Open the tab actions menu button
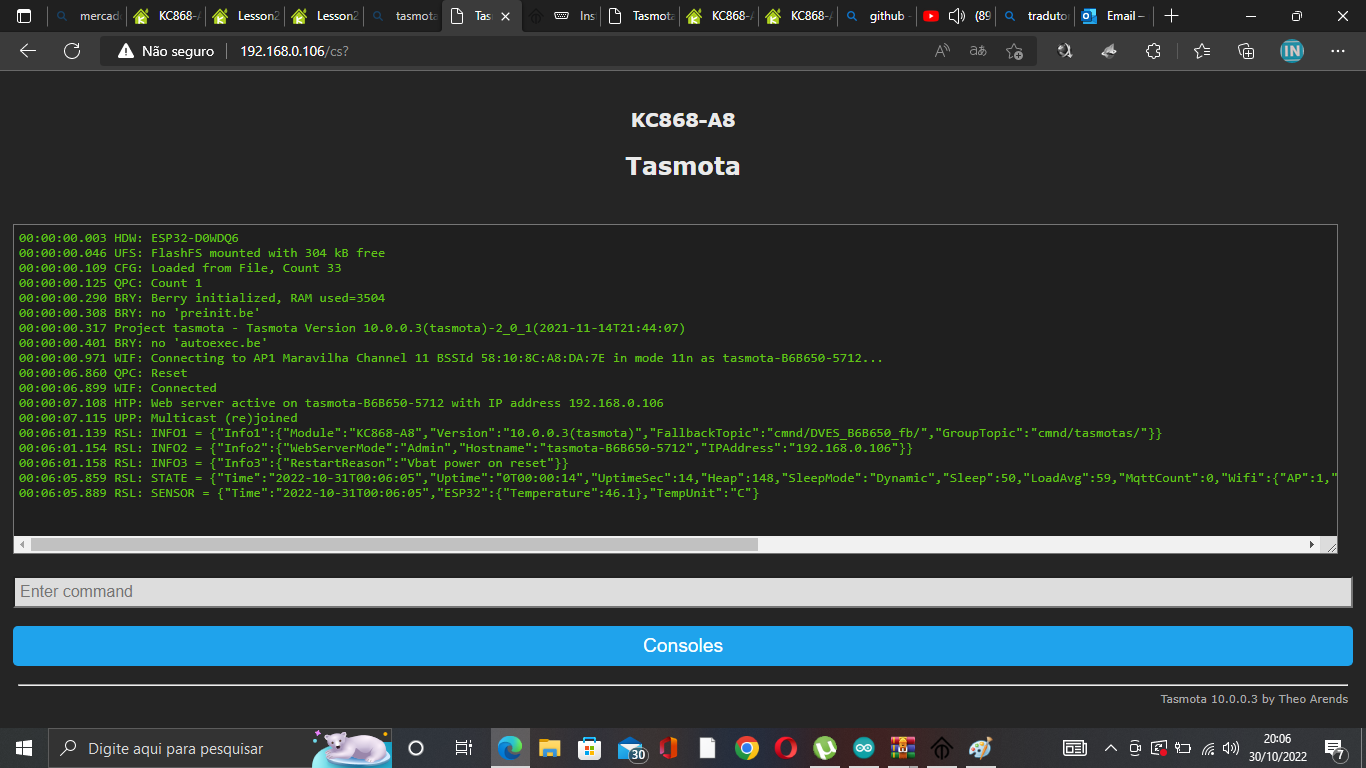 (x=24, y=16)
